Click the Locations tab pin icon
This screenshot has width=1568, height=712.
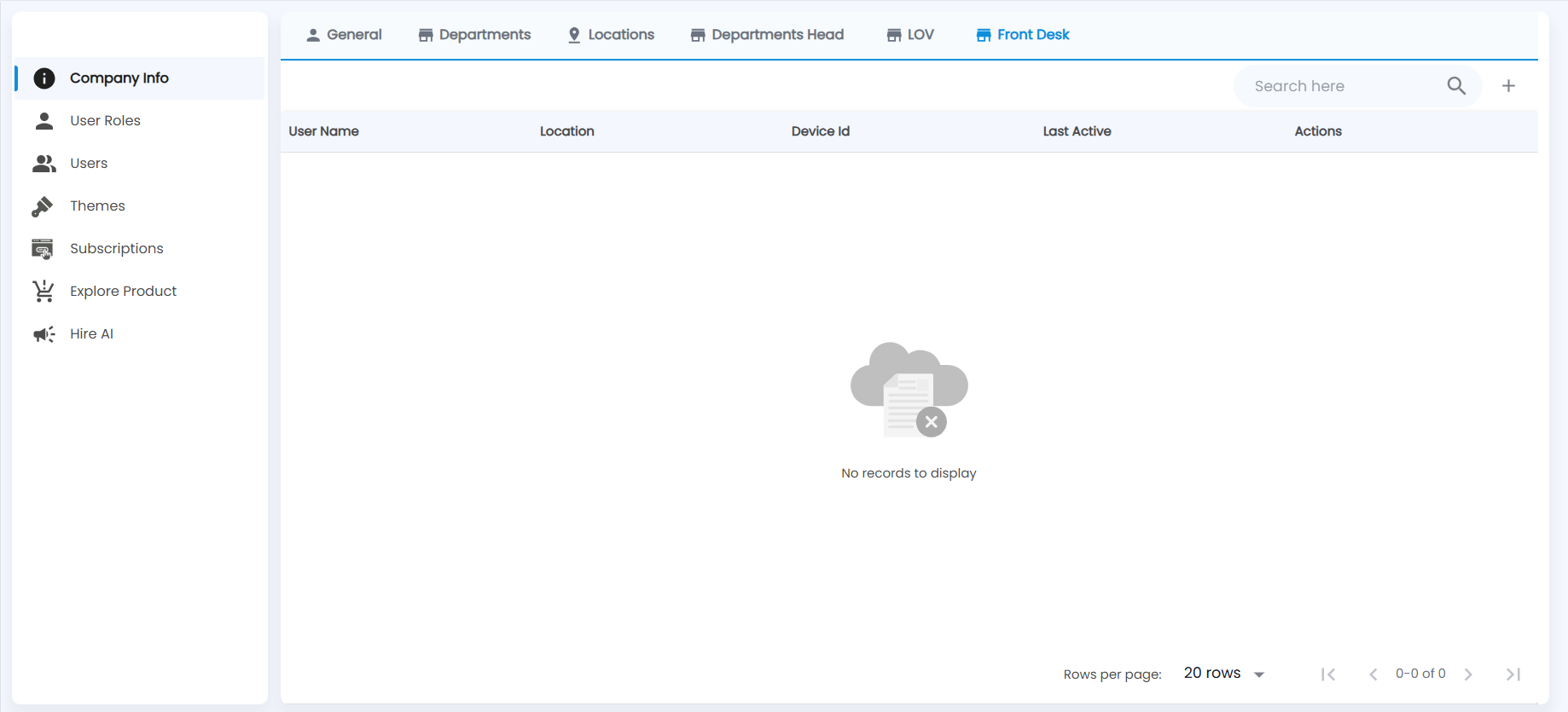click(x=574, y=35)
